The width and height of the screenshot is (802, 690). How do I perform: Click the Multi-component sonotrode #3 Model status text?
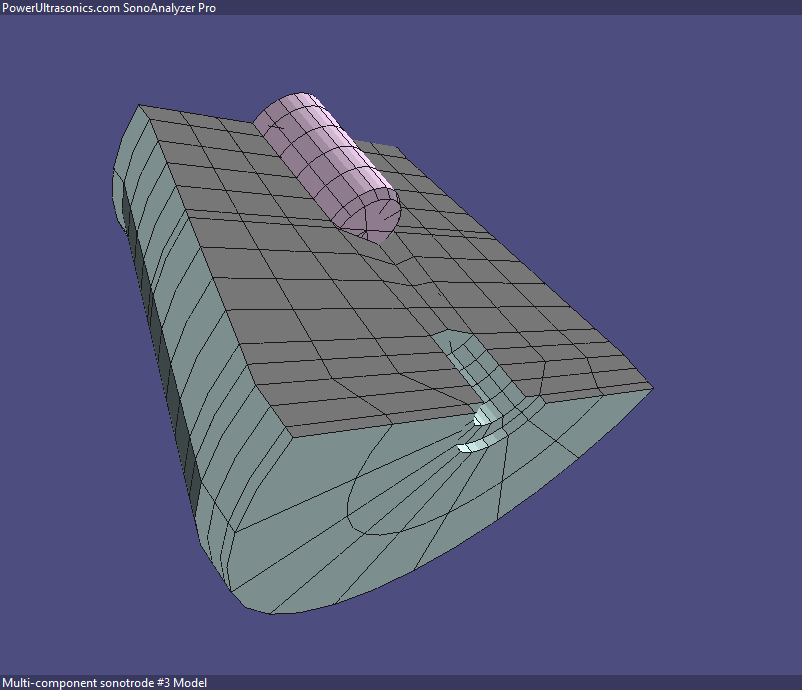point(105,683)
